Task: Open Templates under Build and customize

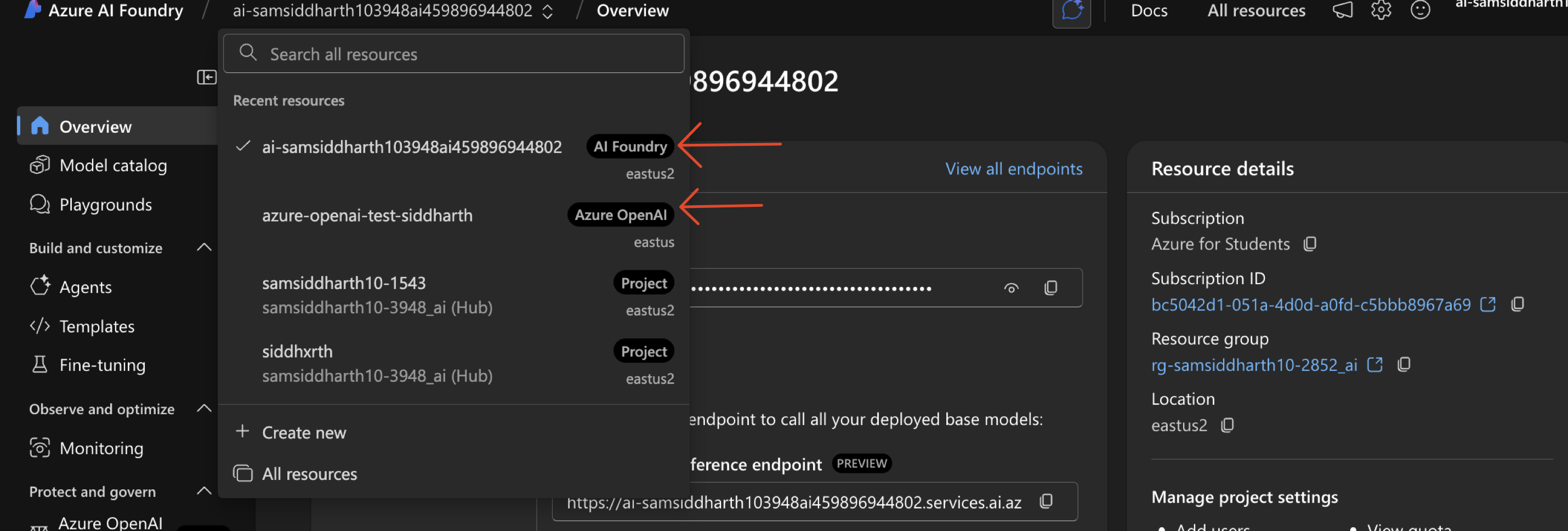Action: 97,326
